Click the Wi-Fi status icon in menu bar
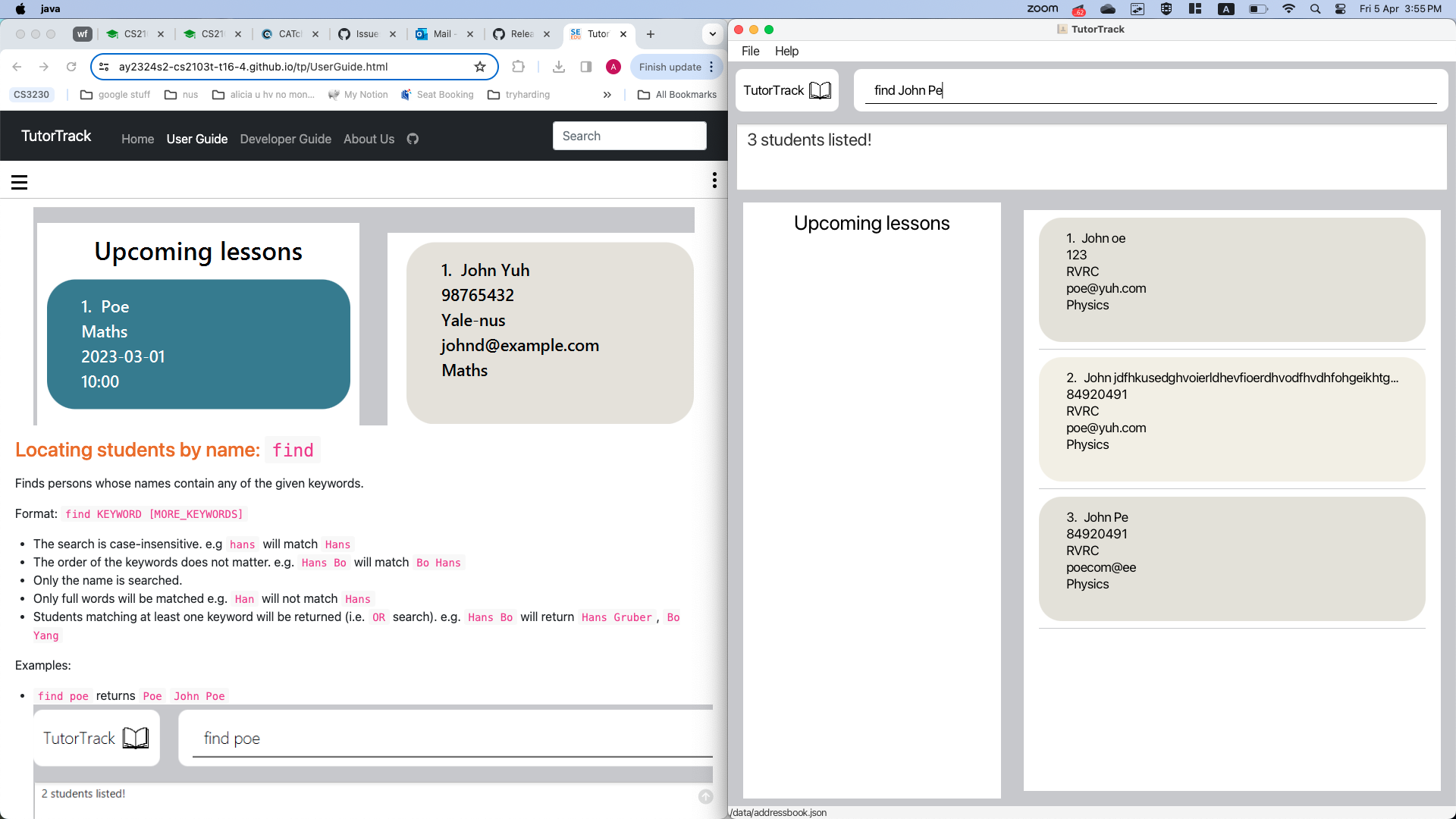1456x819 pixels. pyautogui.click(x=1288, y=9)
